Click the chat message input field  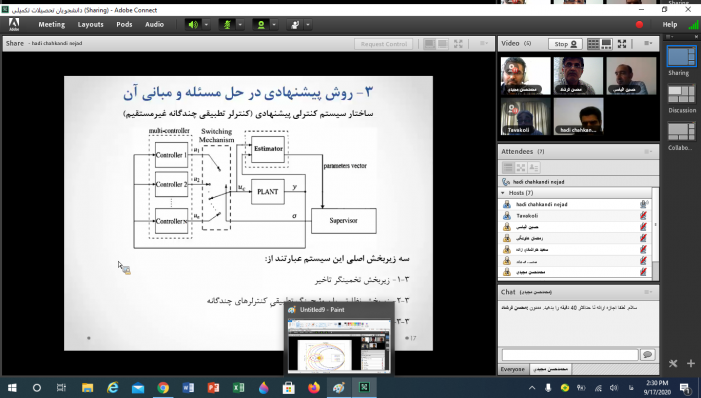(x=570, y=355)
